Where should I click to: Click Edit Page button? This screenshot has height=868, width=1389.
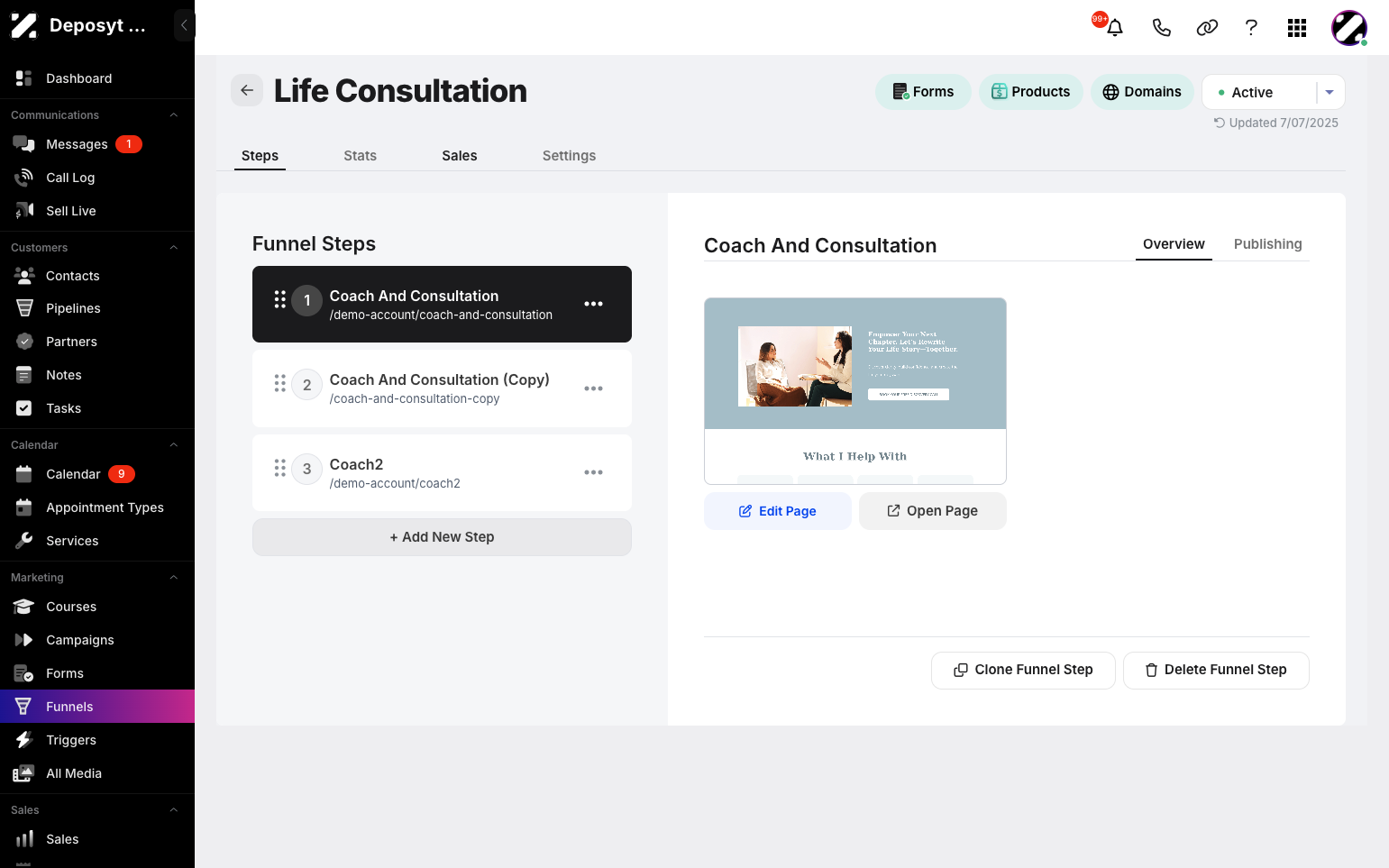click(777, 511)
